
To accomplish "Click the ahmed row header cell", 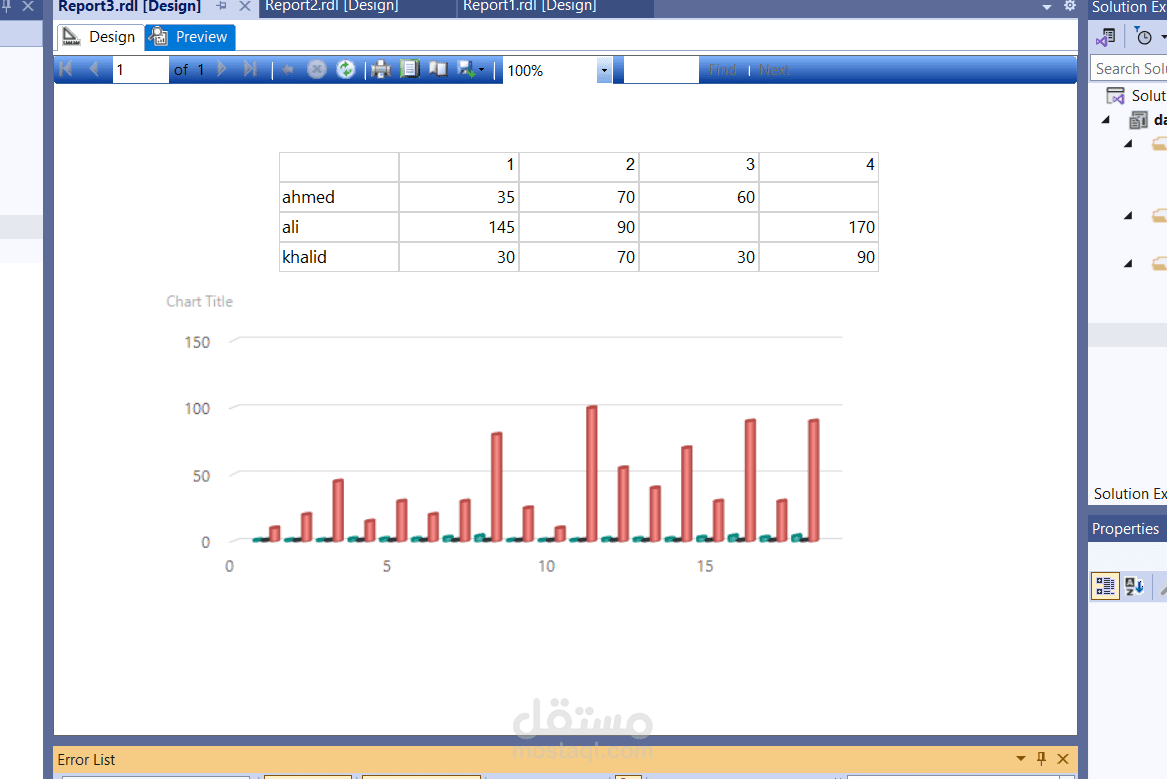I will tap(339, 197).
